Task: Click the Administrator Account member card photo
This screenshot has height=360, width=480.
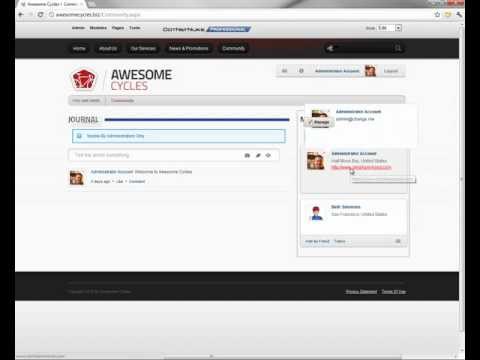Action: coord(316,161)
